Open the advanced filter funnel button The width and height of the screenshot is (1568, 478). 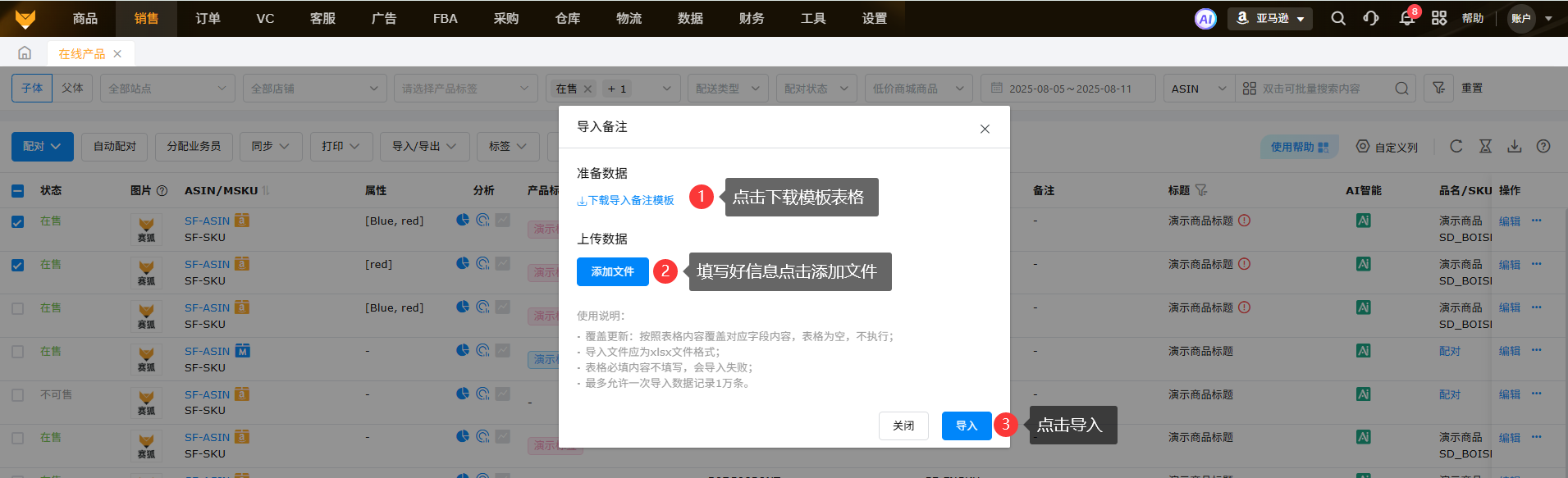[1438, 88]
